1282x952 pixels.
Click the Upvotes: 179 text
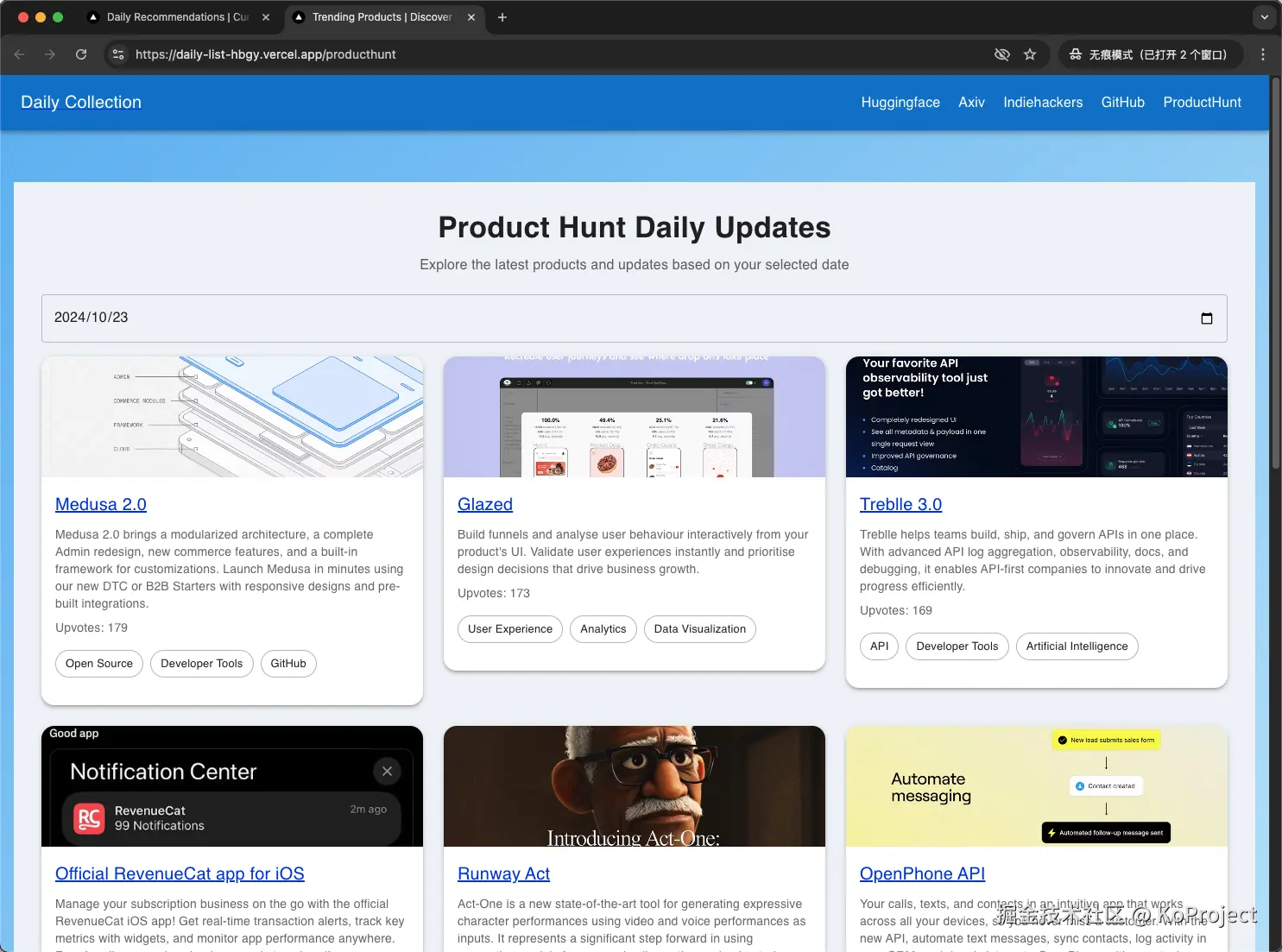(92, 627)
